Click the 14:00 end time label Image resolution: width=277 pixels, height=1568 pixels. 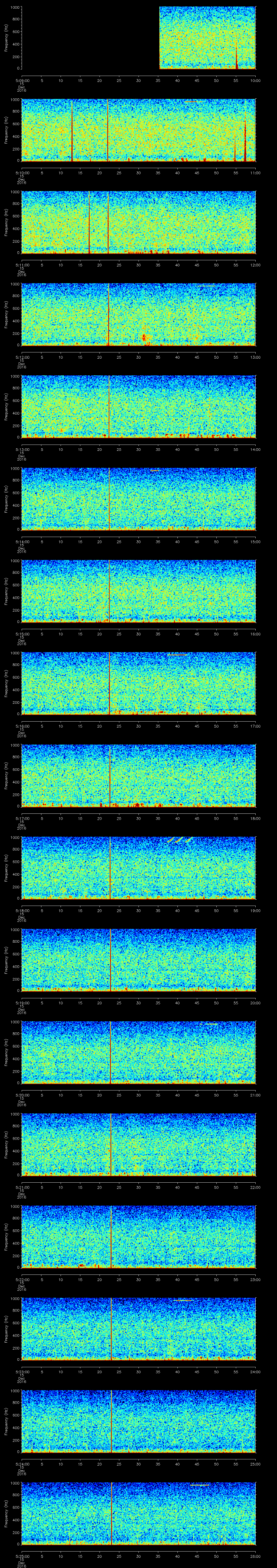[x=255, y=449]
